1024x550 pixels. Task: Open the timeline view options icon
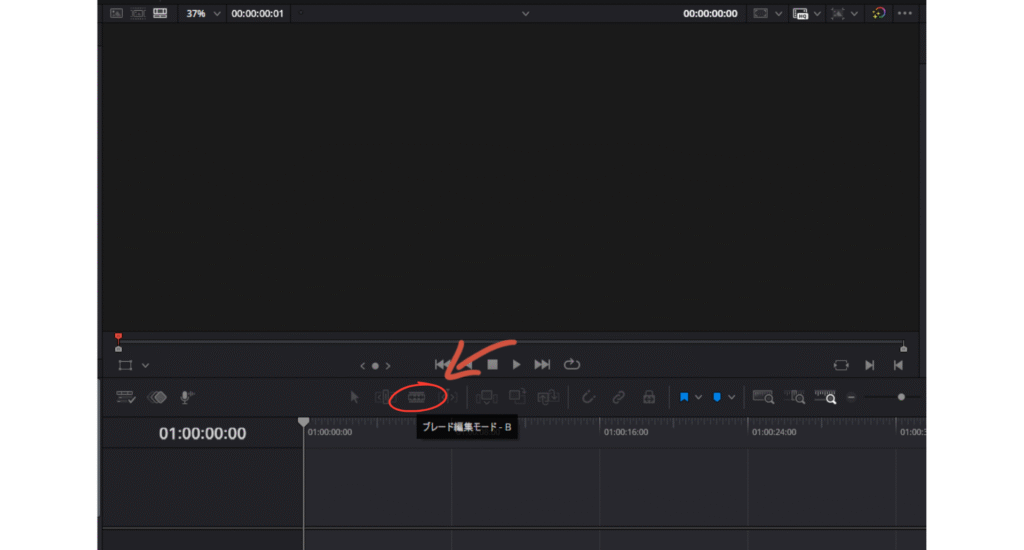[125, 397]
